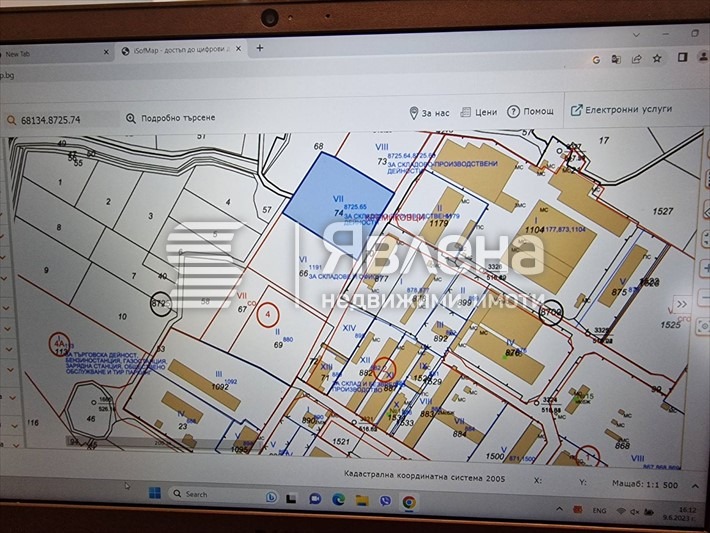This screenshot has height=533, width=710.
Task: Click the Google icon in the address bar
Action: click(596, 60)
